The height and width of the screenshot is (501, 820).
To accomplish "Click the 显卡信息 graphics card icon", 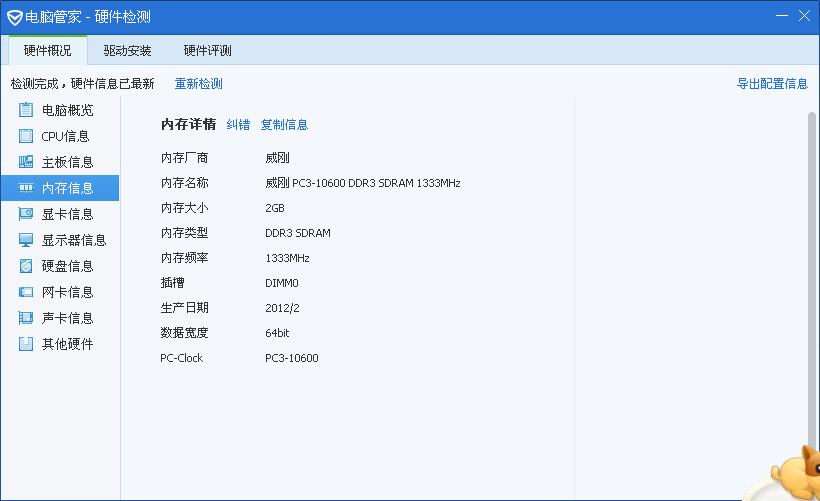I will [x=26, y=214].
